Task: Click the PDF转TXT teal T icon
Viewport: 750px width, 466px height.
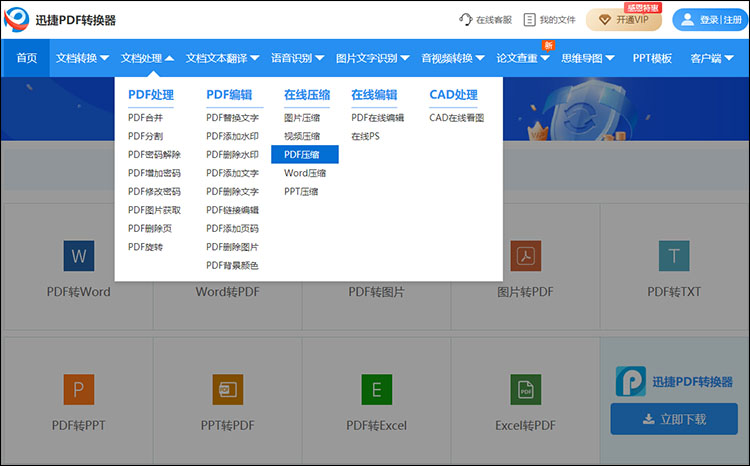Action: 674,256
